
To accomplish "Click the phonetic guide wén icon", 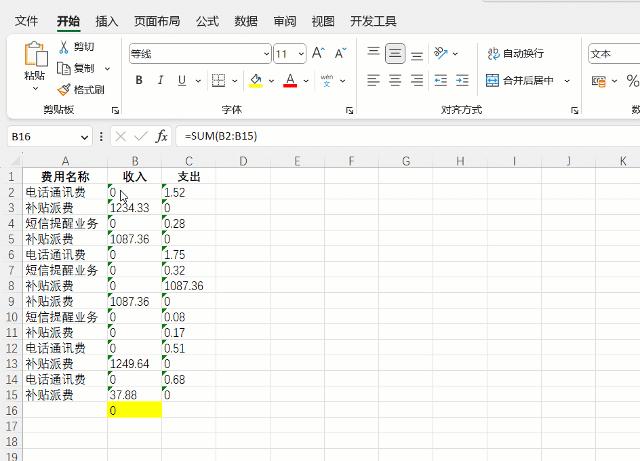I will click(327, 80).
